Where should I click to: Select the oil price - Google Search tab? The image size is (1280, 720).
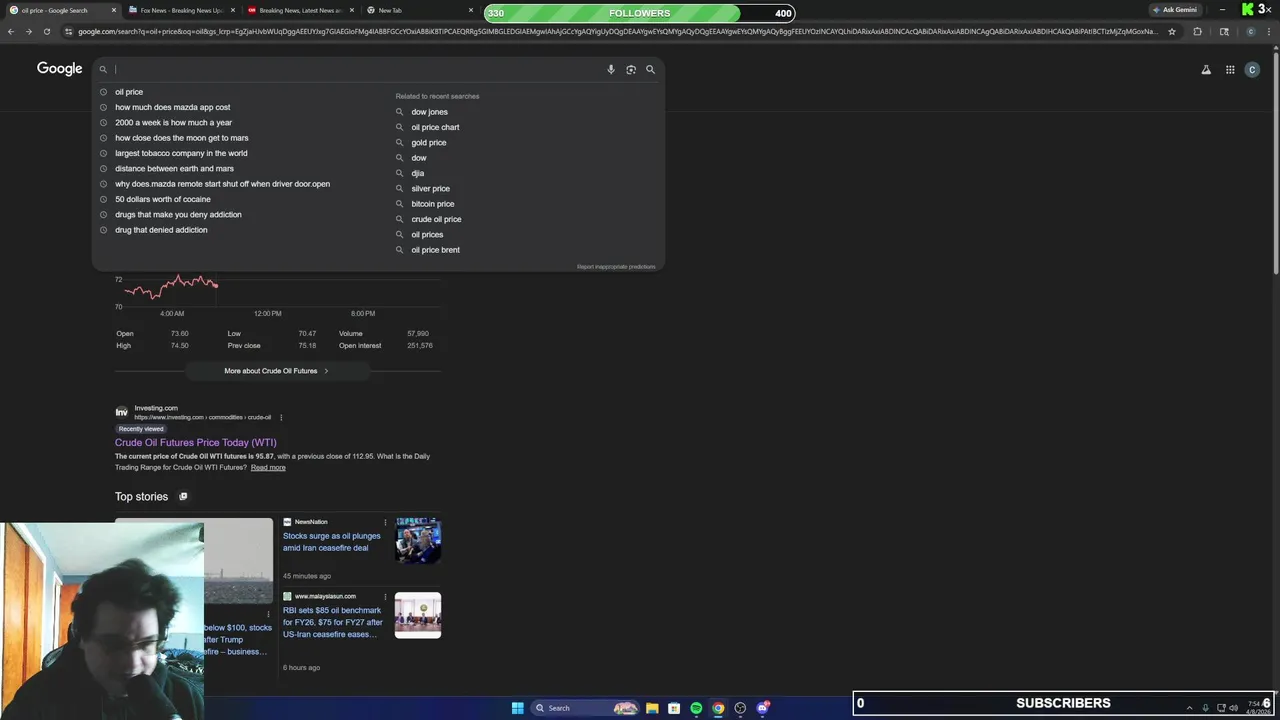tap(62, 10)
